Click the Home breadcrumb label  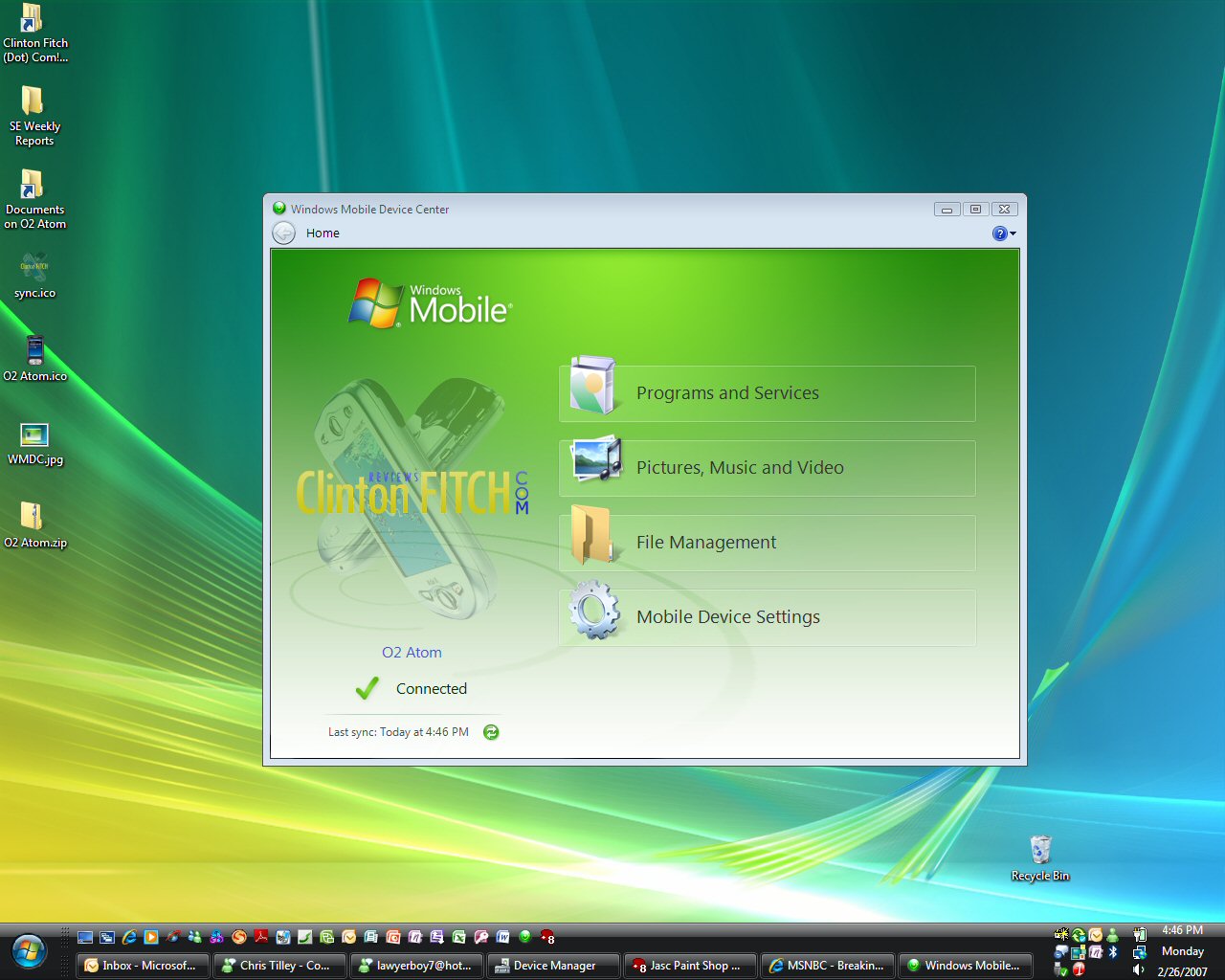tap(323, 234)
